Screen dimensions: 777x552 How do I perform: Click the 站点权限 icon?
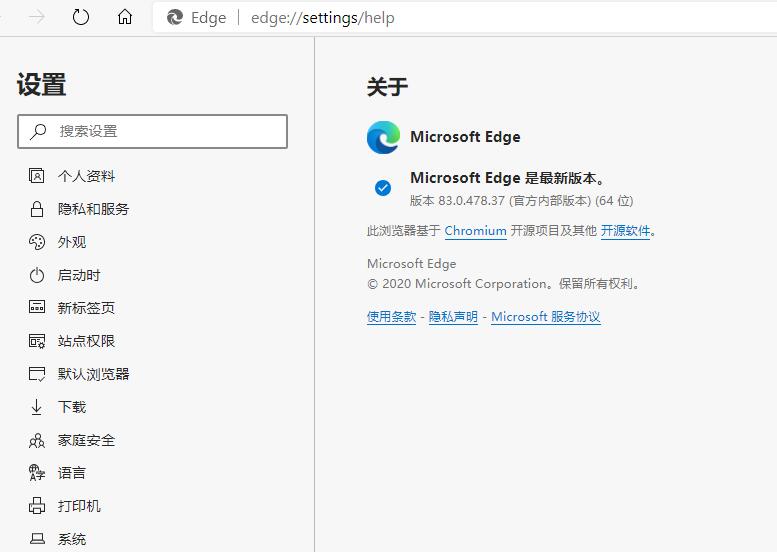coord(37,341)
